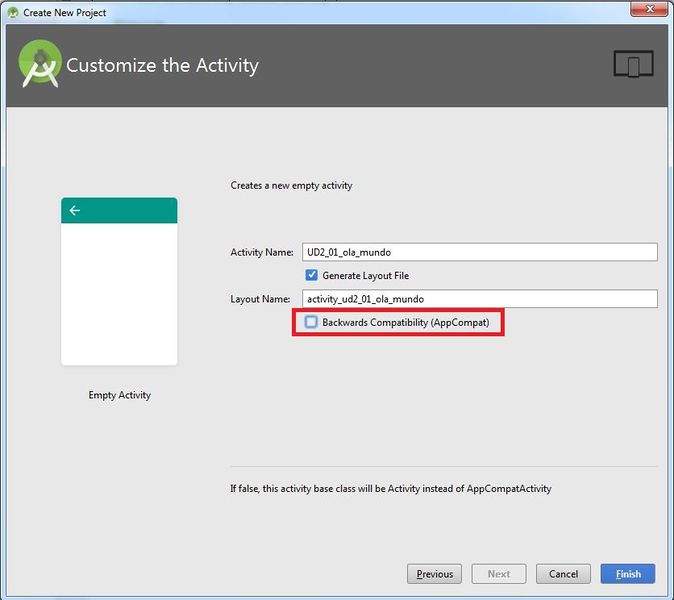Screen dimensions: 674x600
Task: Close the Create New Project dialog
Action: [x=650, y=9]
